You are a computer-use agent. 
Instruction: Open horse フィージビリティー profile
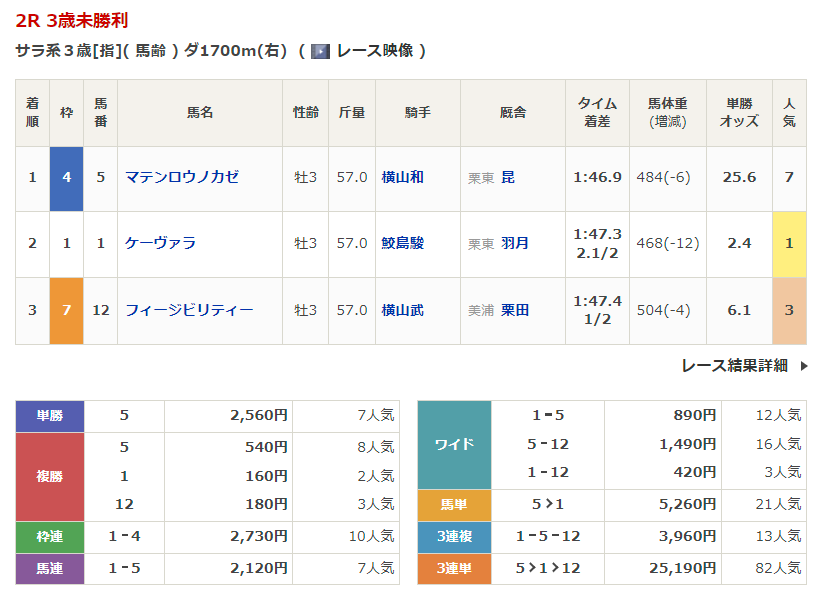click(189, 310)
